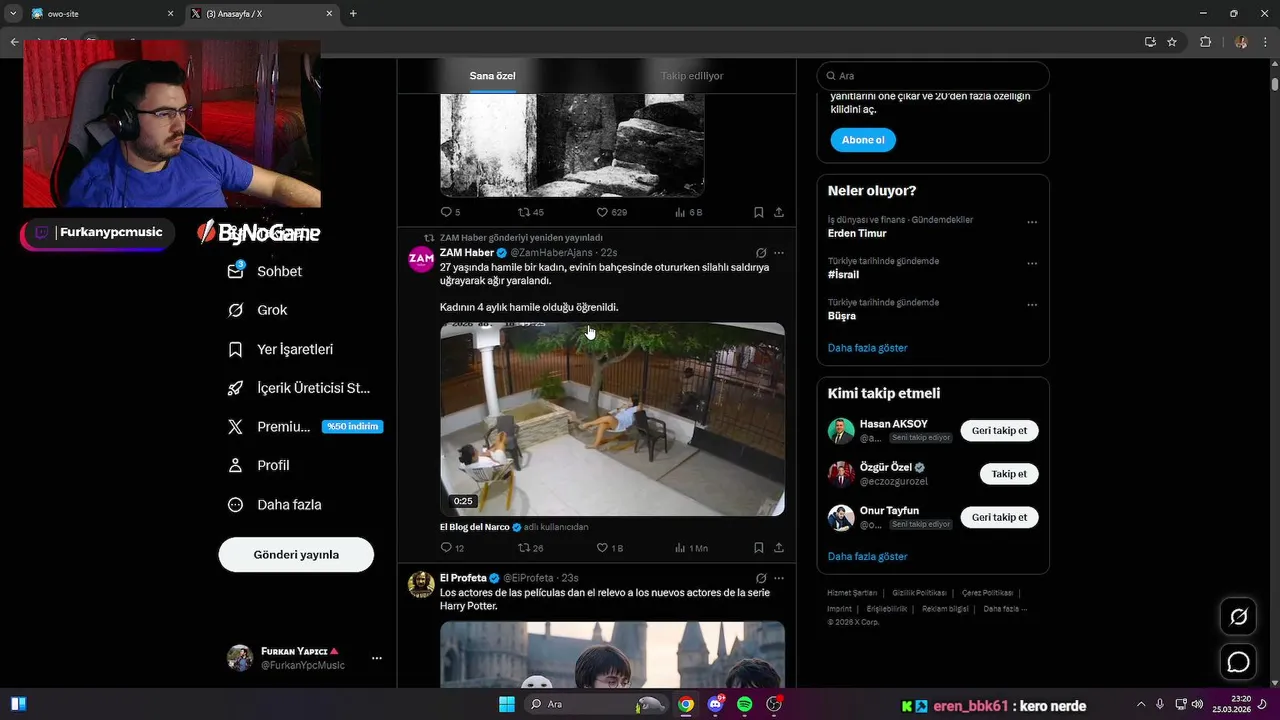Open El Blog del Narco source link
1280x720 pixels.
pyautogui.click(x=475, y=527)
